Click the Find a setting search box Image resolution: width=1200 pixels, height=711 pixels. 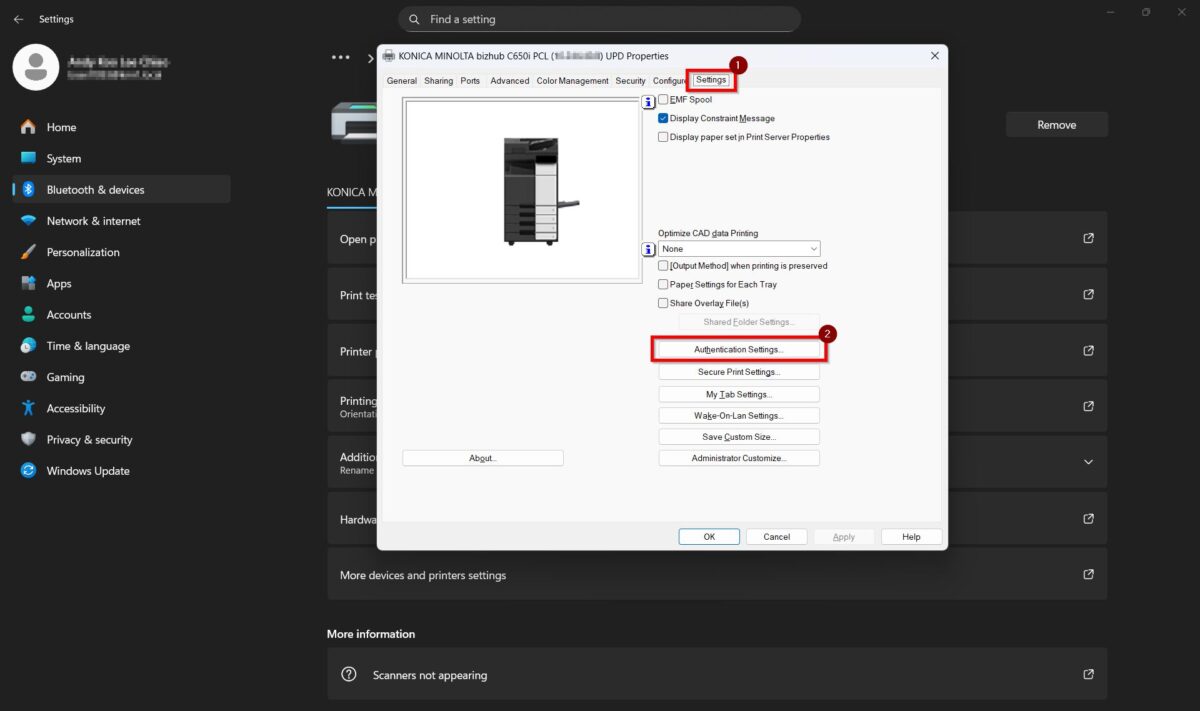600,19
